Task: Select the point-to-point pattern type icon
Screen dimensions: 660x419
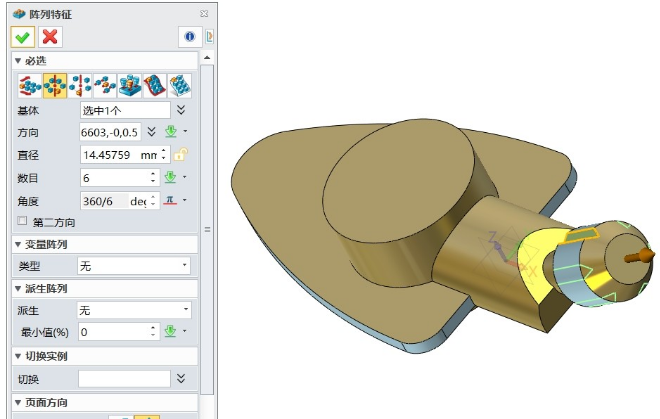Action: click(x=105, y=85)
